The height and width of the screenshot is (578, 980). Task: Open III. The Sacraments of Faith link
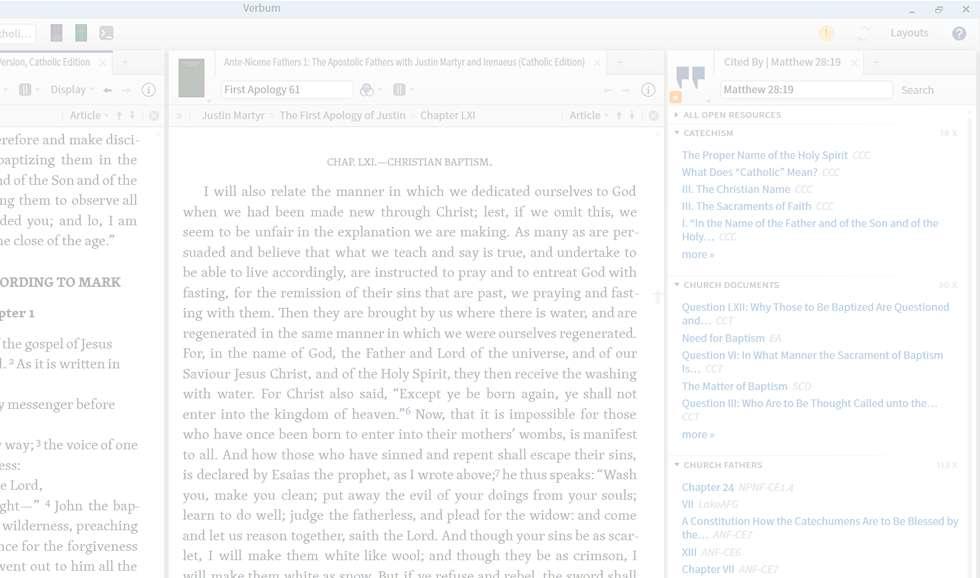click(746, 206)
